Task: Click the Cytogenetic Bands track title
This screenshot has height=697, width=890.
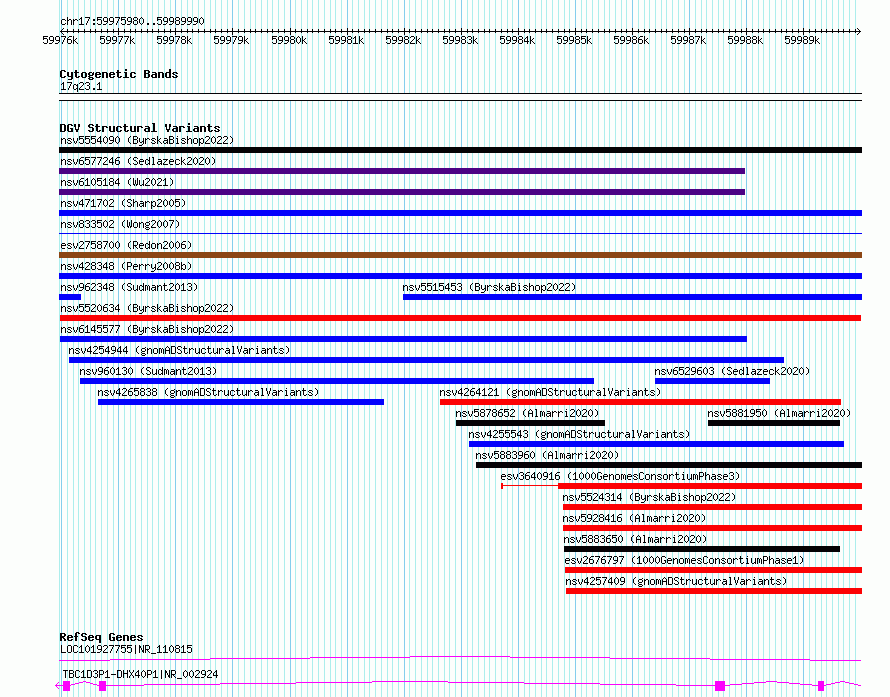Action: [119, 74]
